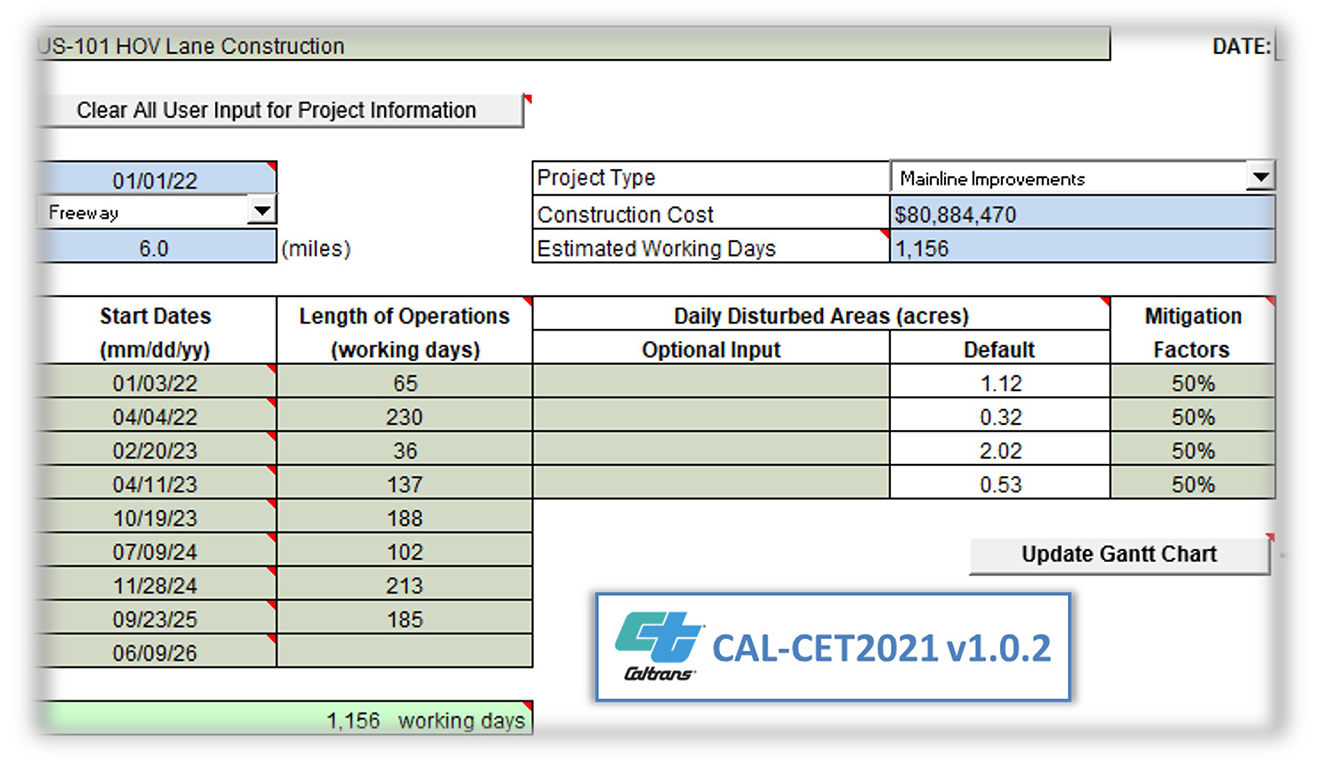The width and height of the screenshot is (1320, 765).
Task: Click the length of operations cell 137
Action: pyautogui.click(x=405, y=484)
